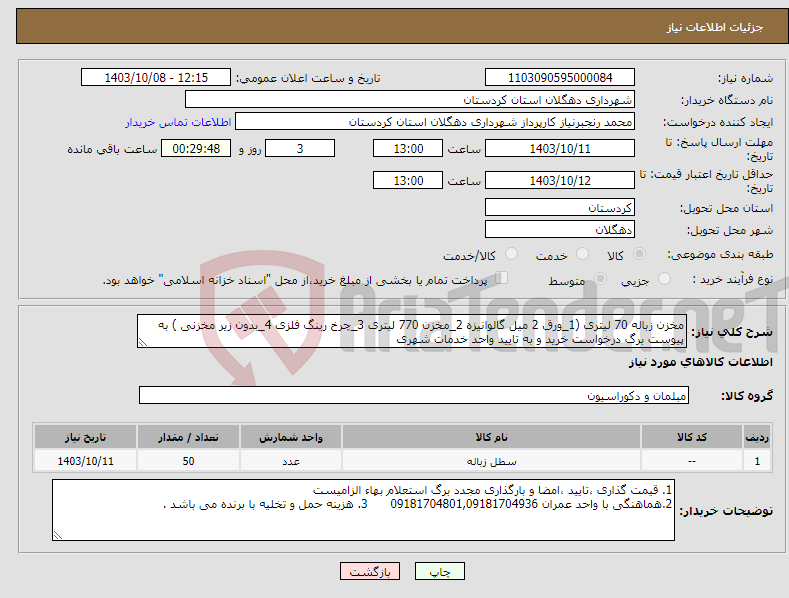Viewport: 789px width, 598px height.
Task: Select the کالا radio button
Action: (639, 254)
